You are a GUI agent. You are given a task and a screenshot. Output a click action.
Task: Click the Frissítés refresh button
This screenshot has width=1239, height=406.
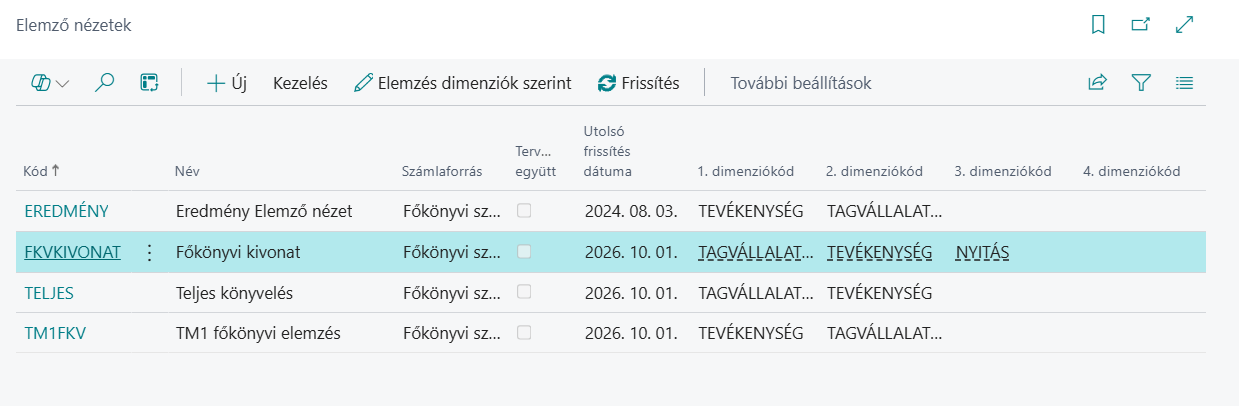(638, 84)
